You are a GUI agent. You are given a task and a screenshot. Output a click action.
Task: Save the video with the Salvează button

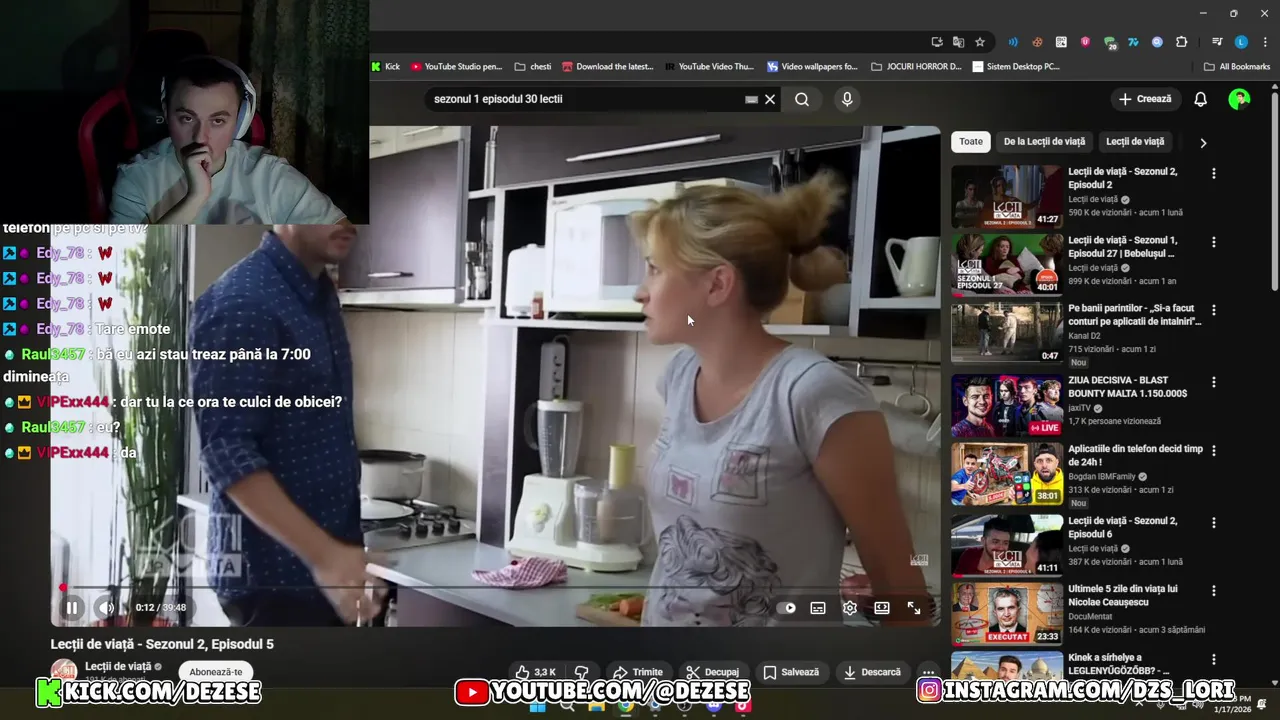tap(791, 672)
